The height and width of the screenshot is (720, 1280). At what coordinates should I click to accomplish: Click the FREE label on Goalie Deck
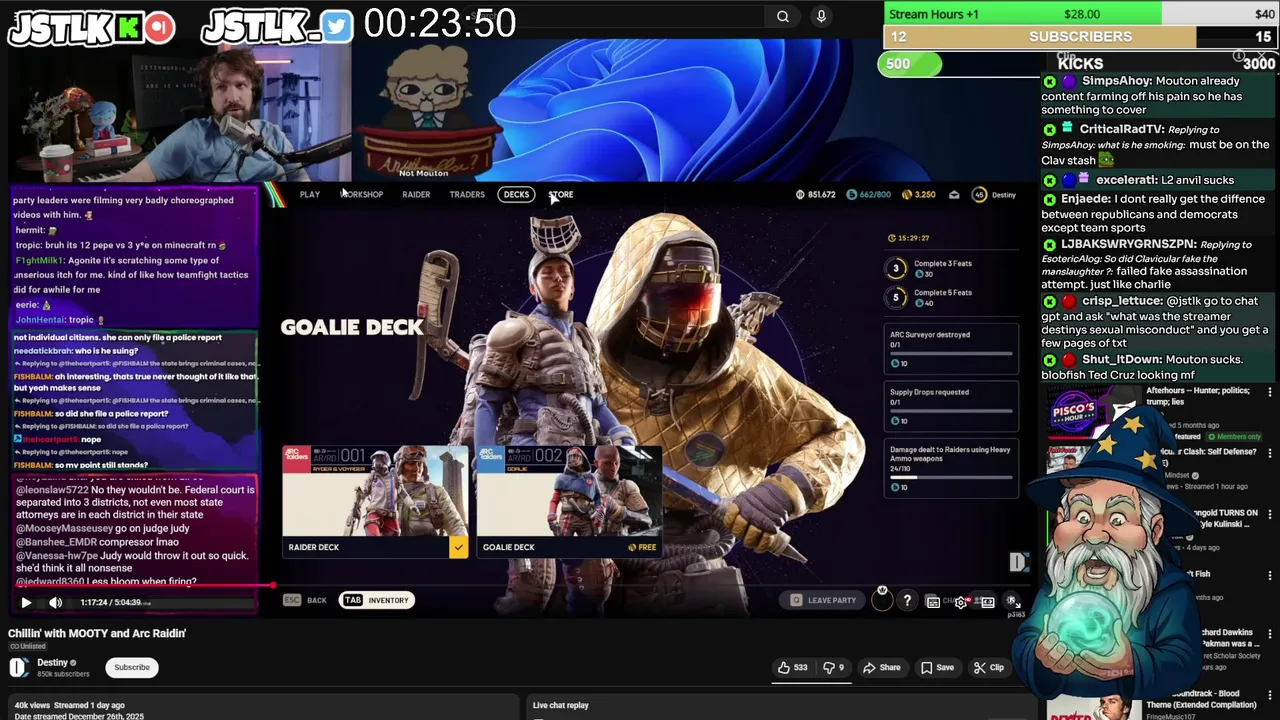click(x=642, y=547)
